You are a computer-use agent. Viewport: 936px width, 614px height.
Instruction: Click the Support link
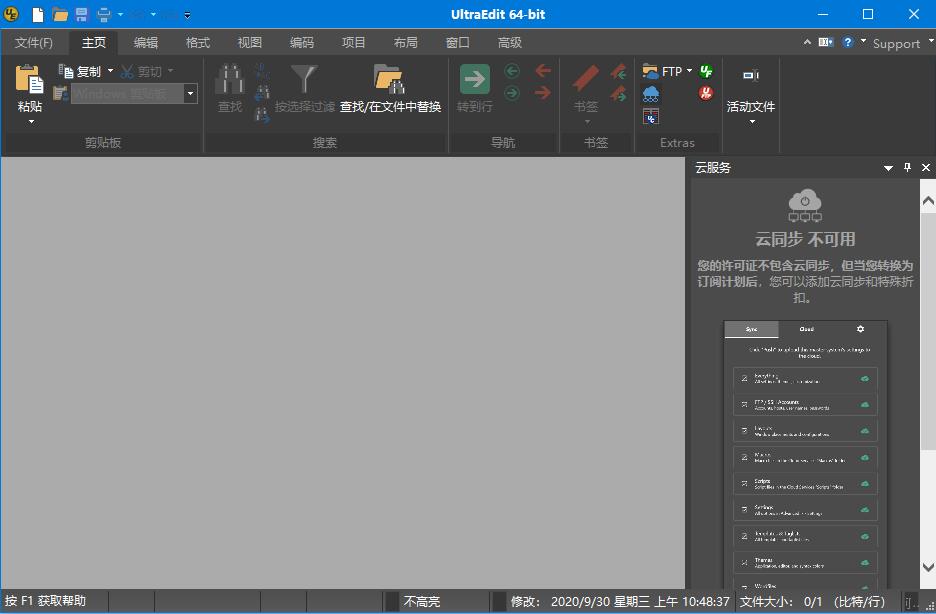(x=896, y=44)
